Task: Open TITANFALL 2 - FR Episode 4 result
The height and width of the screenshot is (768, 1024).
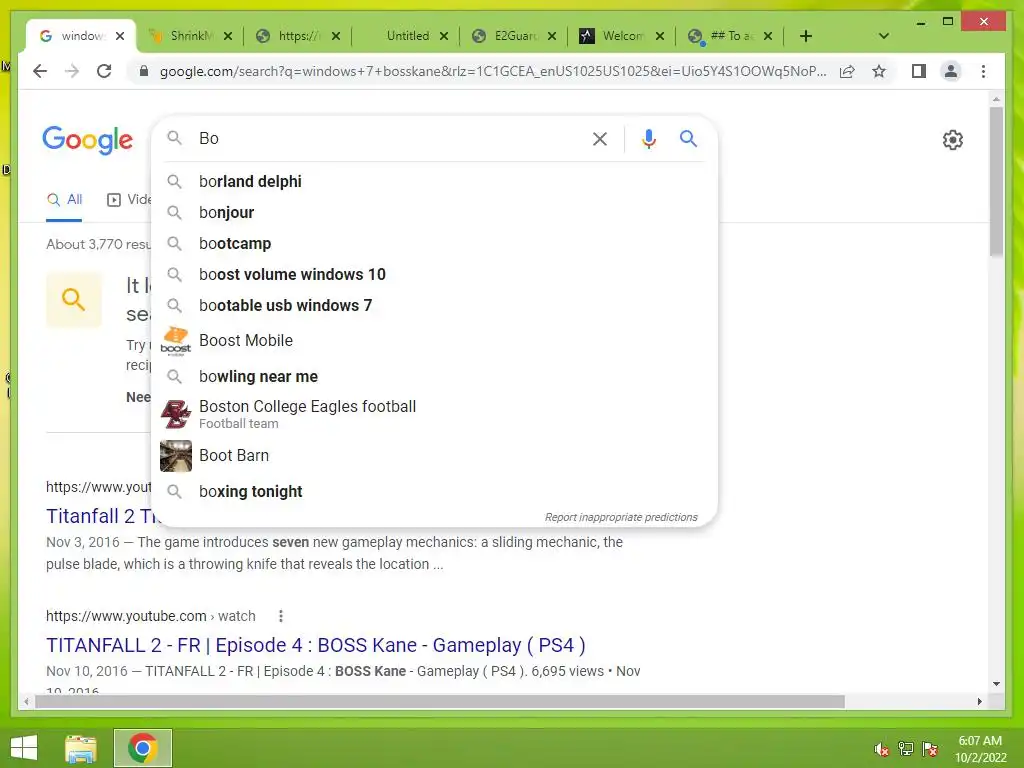Action: click(315, 645)
